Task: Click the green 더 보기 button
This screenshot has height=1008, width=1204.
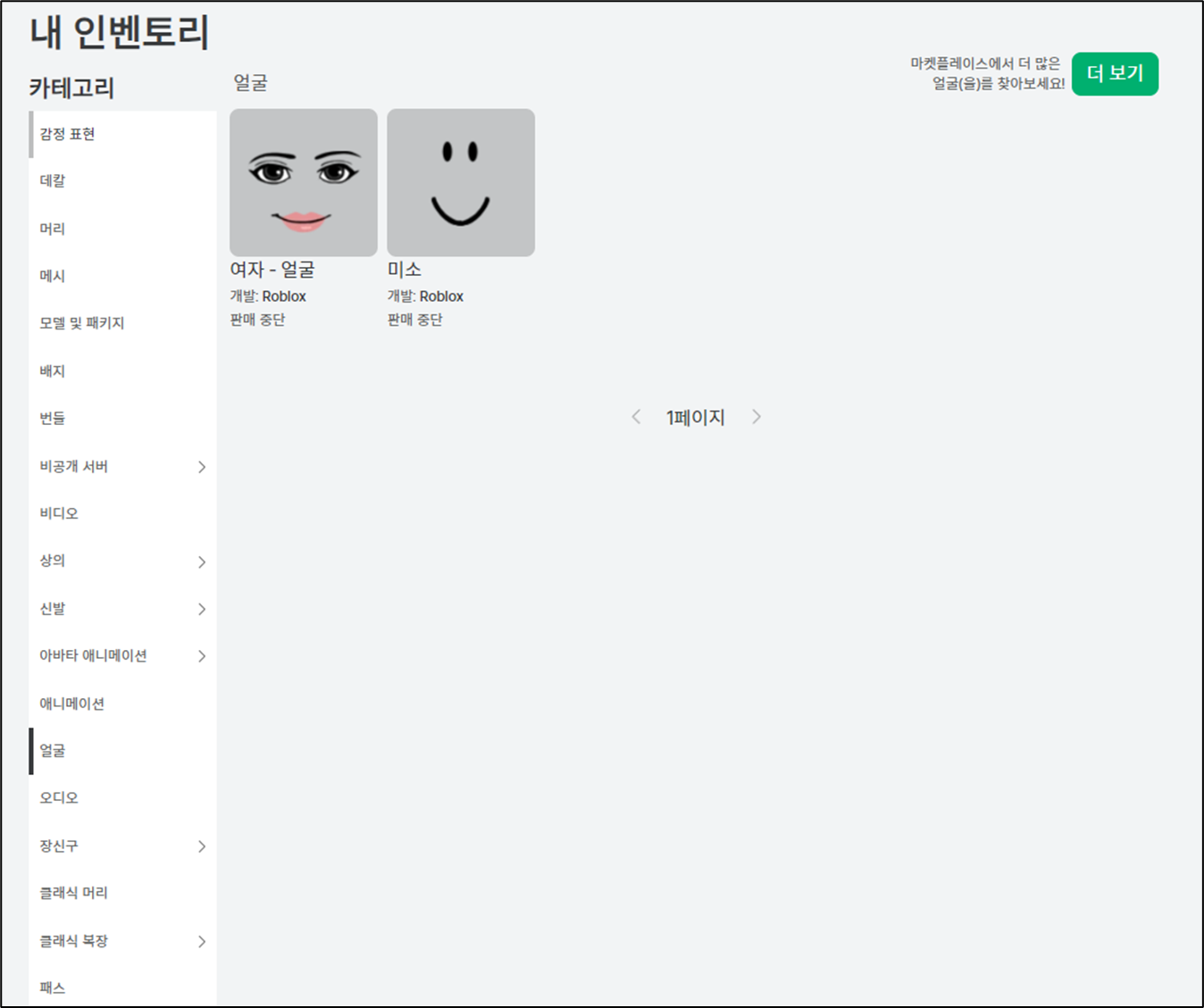Action: 1115,73
